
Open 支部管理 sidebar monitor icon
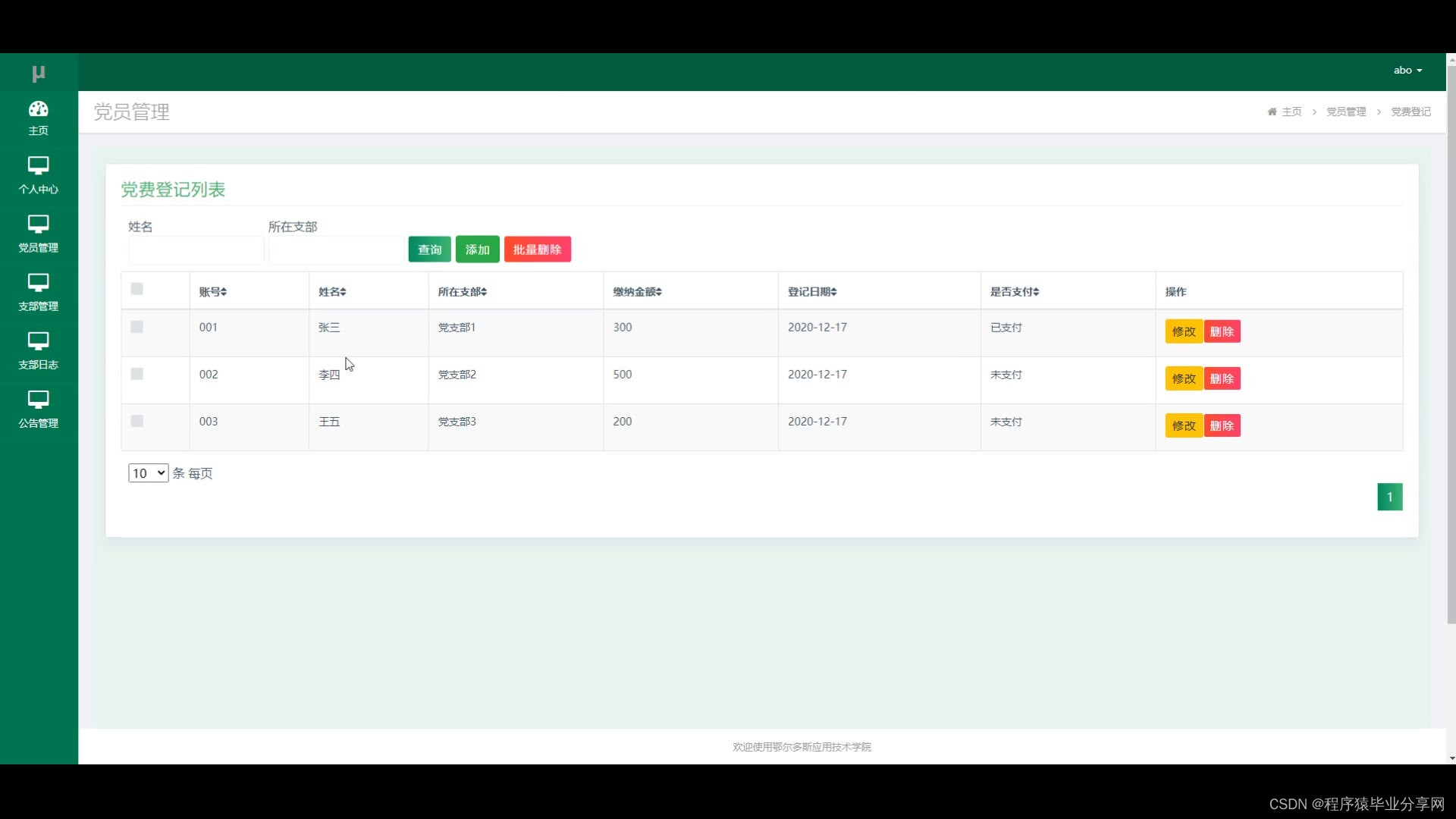38,282
